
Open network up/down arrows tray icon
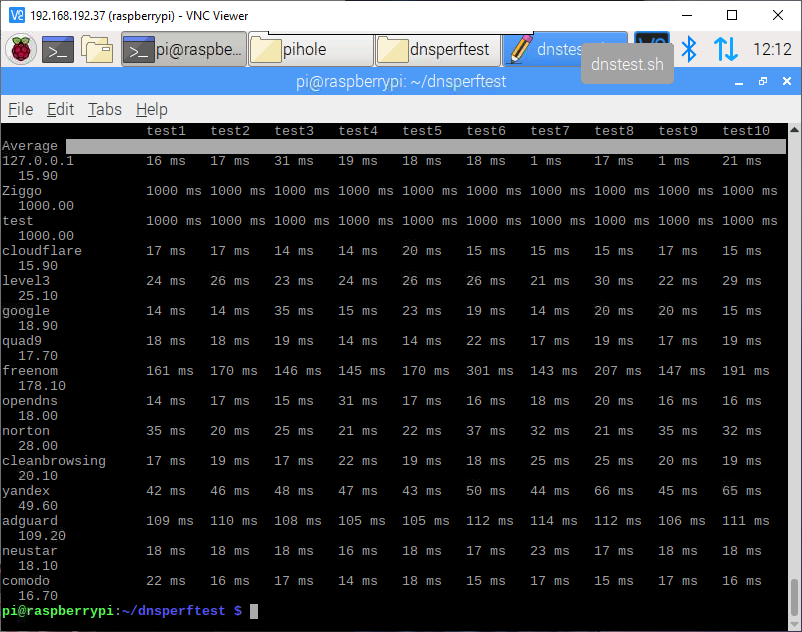tap(725, 49)
